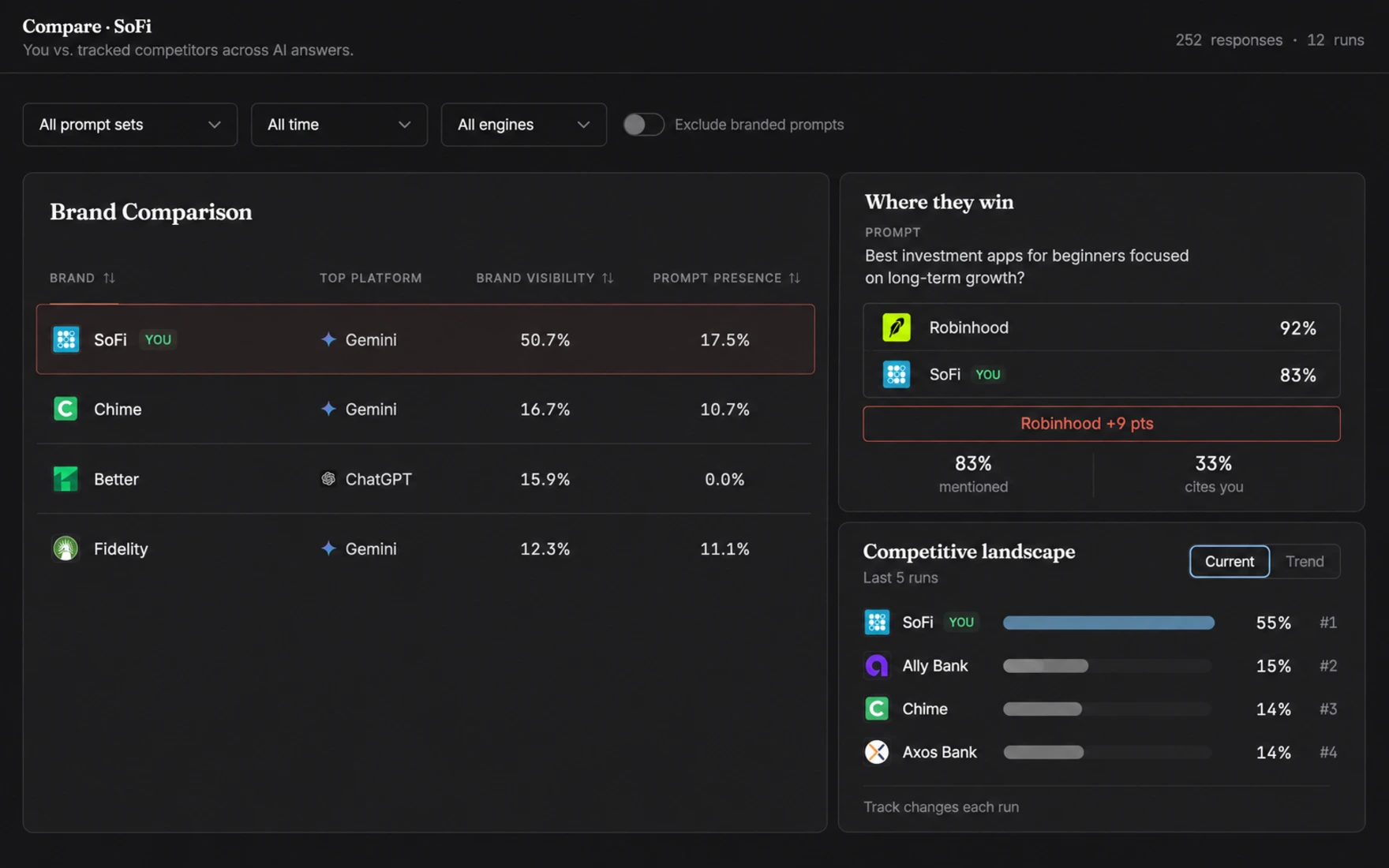
Task: Sort by Brand Visibility arrows icon
Action: point(608,278)
